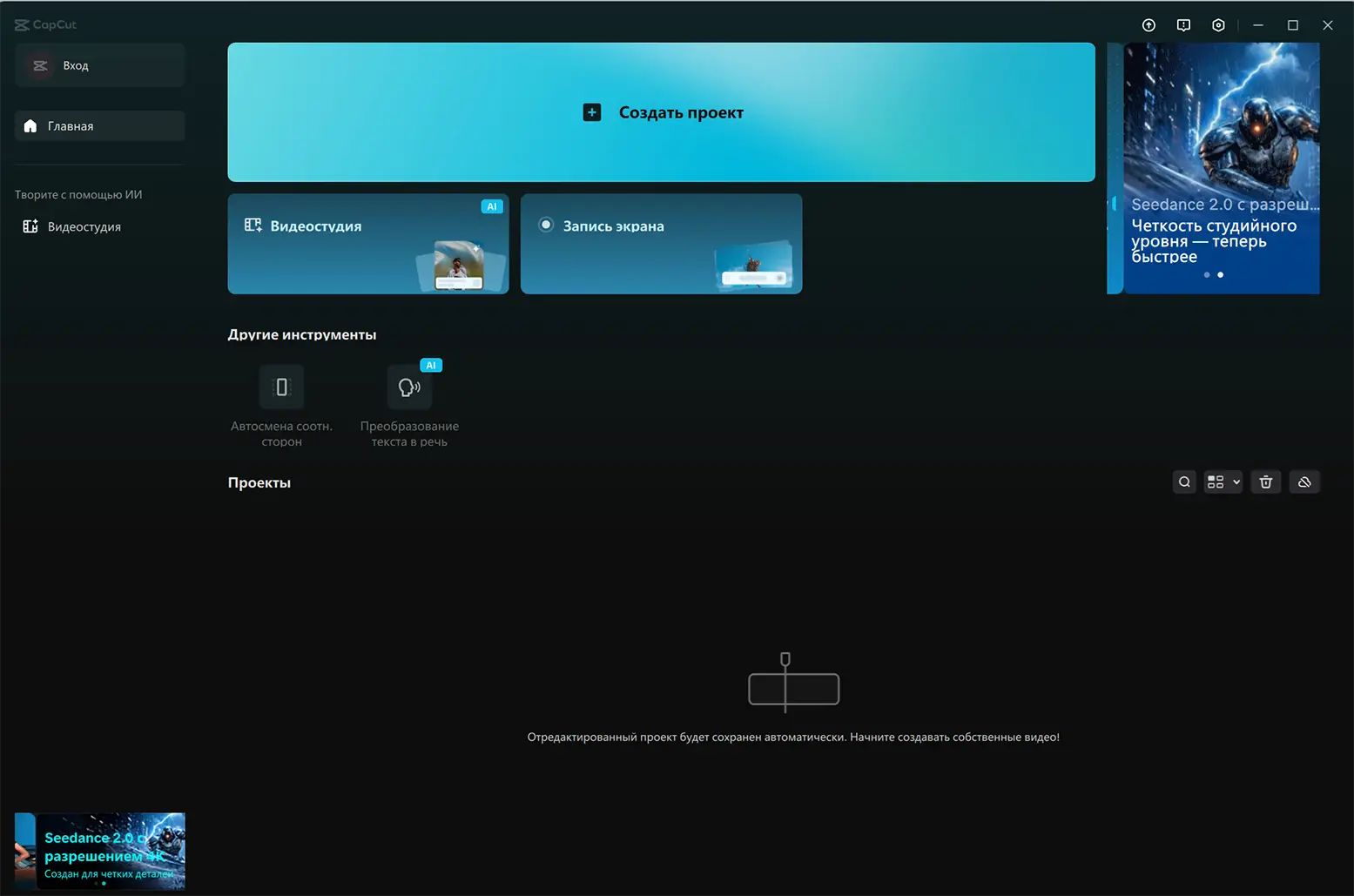
Task: Click the CapCut logo in title bar
Action: click(x=45, y=24)
